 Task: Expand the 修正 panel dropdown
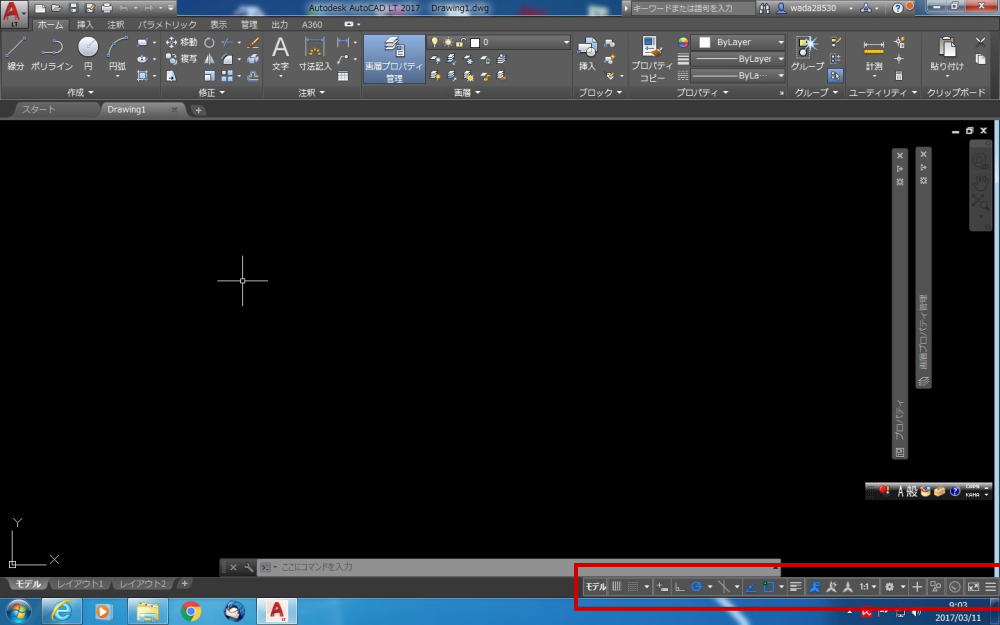212,92
